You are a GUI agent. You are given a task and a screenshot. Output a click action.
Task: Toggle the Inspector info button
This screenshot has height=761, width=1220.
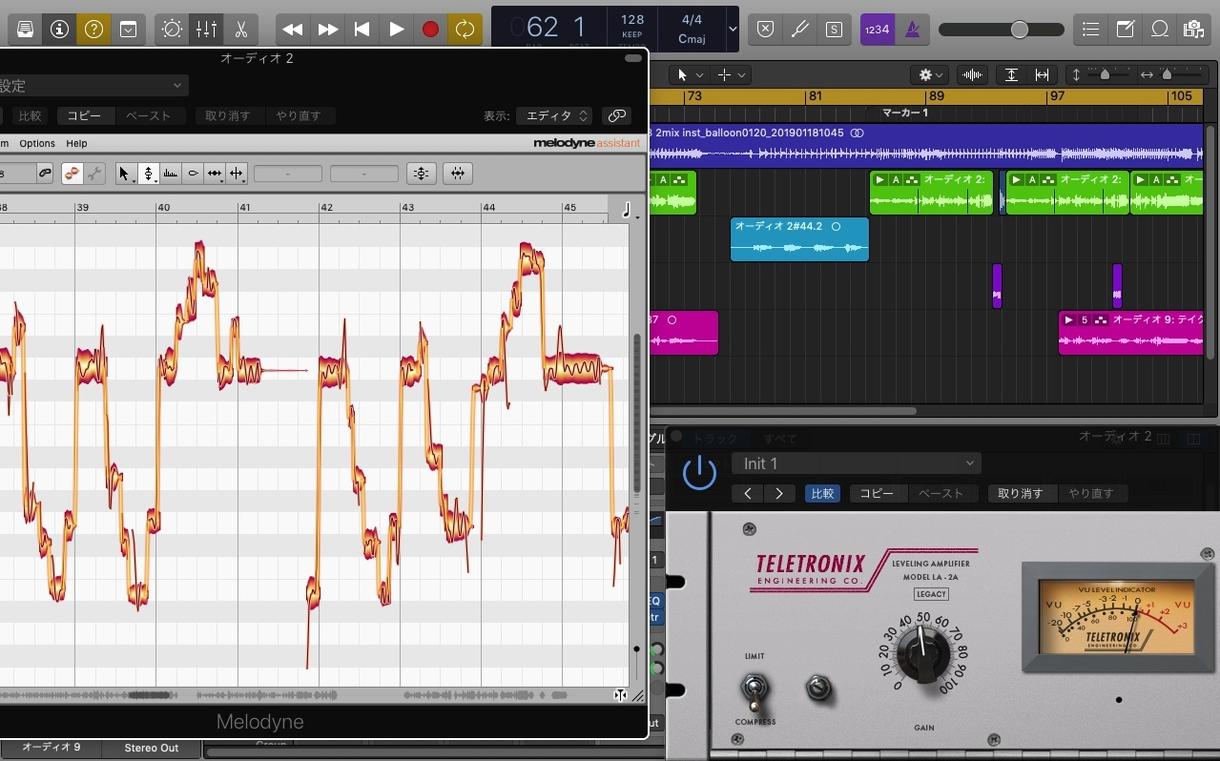click(x=59, y=29)
